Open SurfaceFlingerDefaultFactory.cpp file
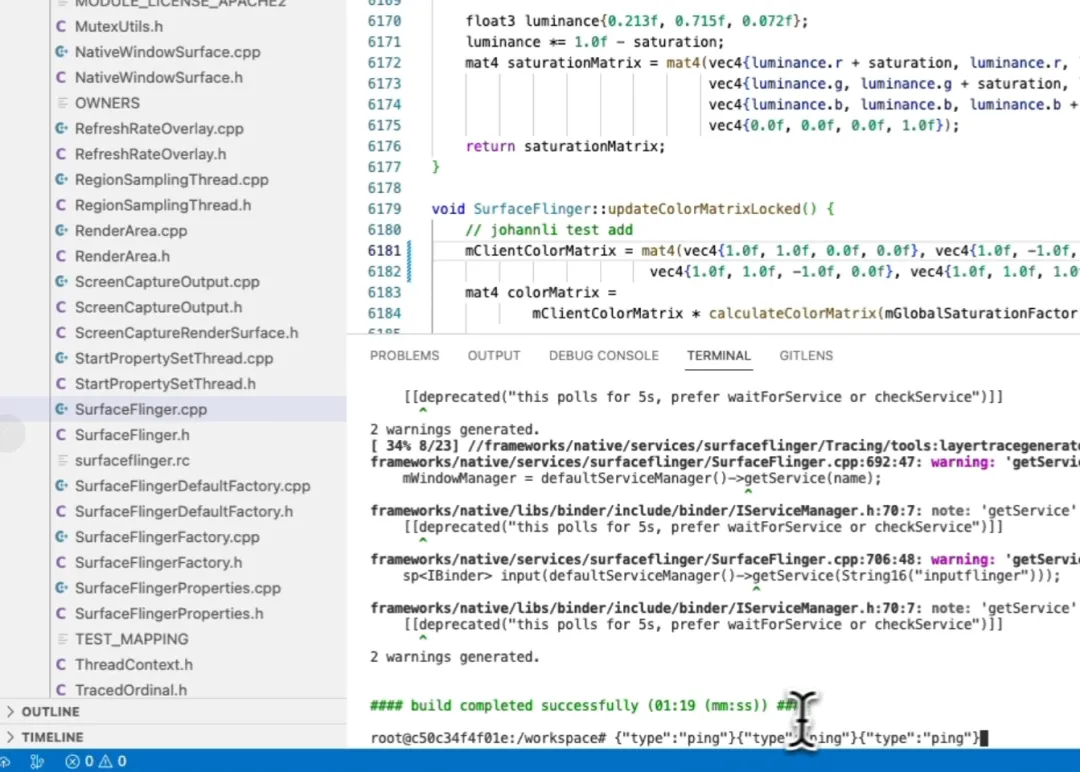The image size is (1080, 772). (x=192, y=486)
